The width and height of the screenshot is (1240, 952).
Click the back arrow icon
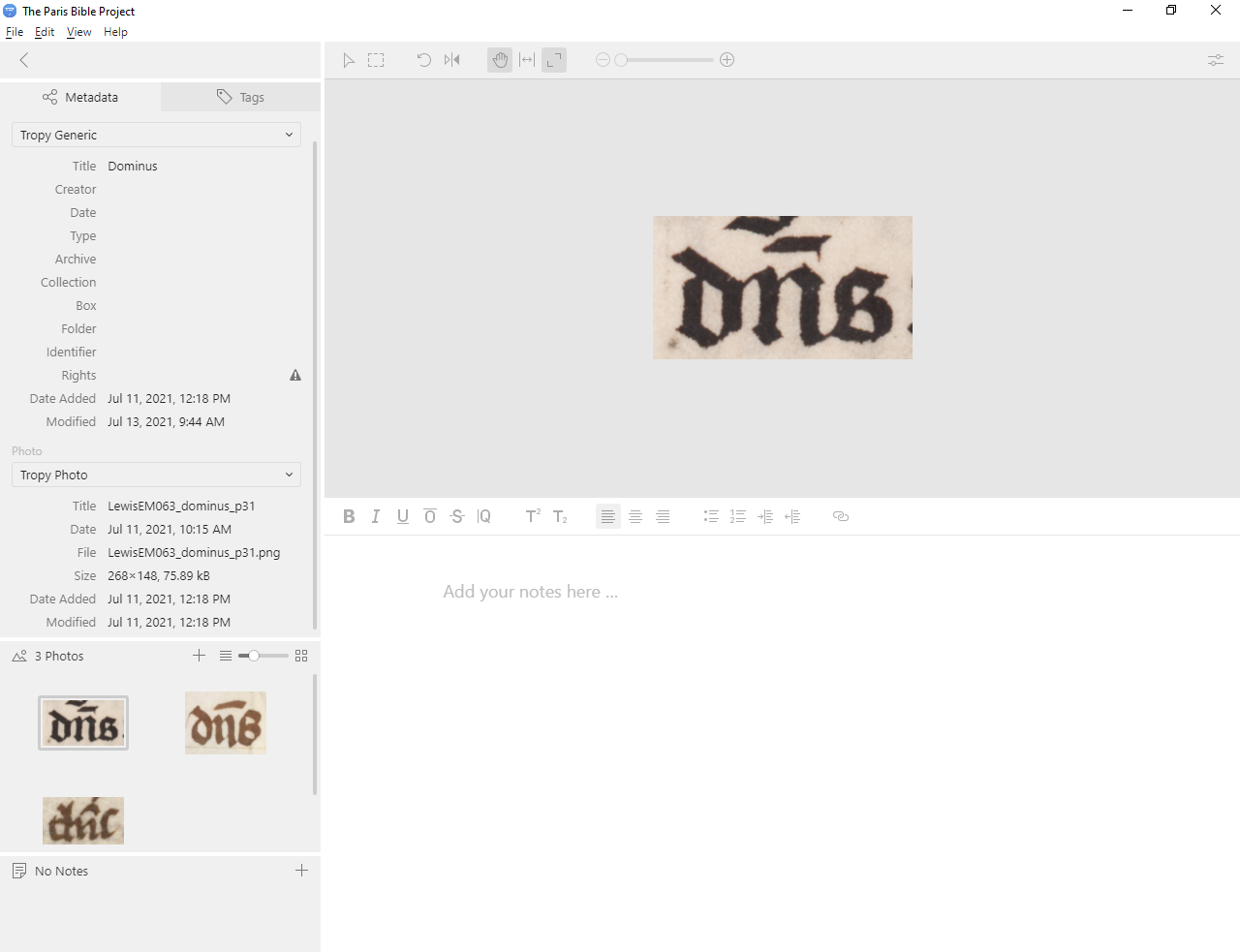click(24, 60)
